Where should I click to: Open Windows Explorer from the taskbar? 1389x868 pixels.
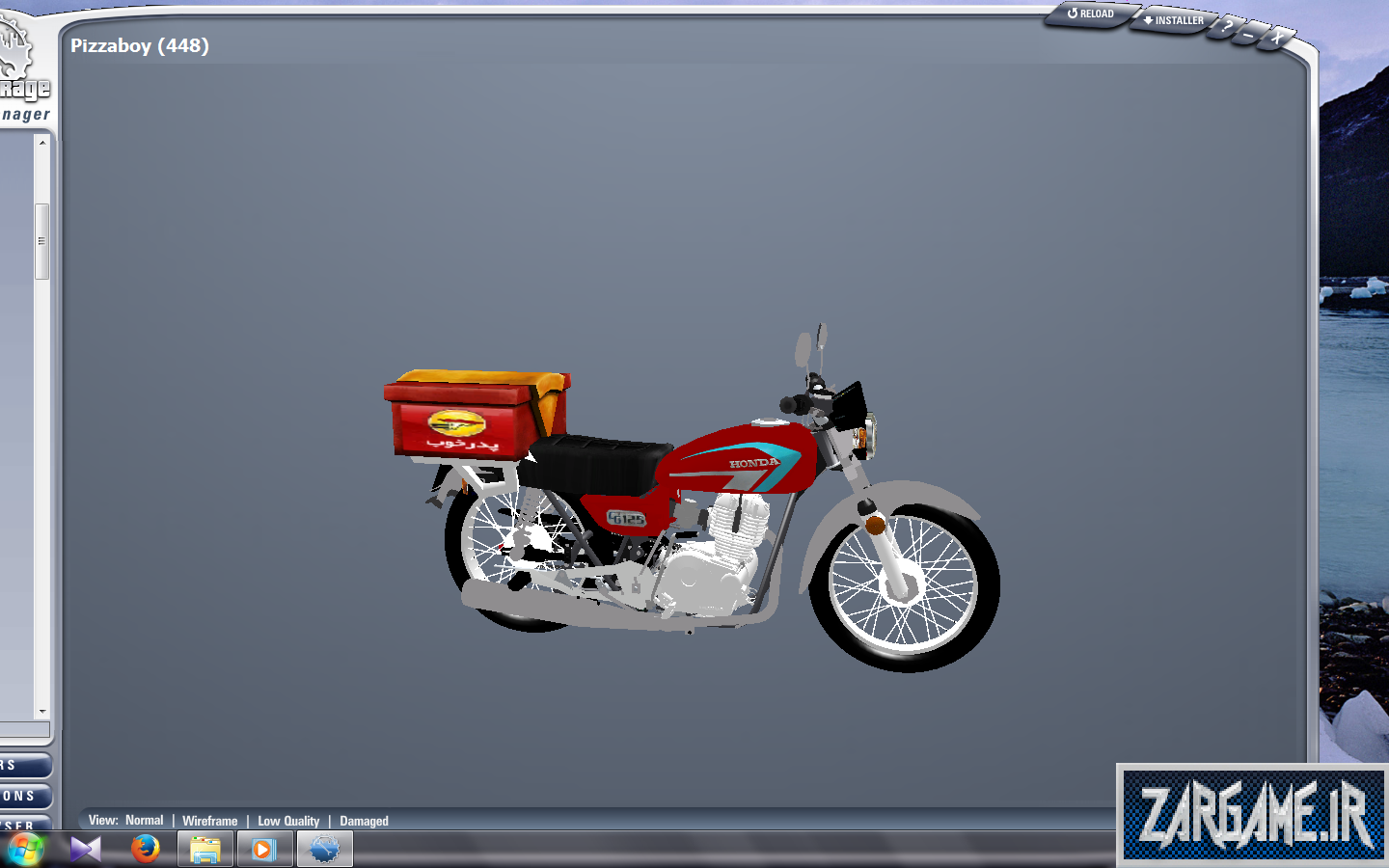click(x=205, y=850)
